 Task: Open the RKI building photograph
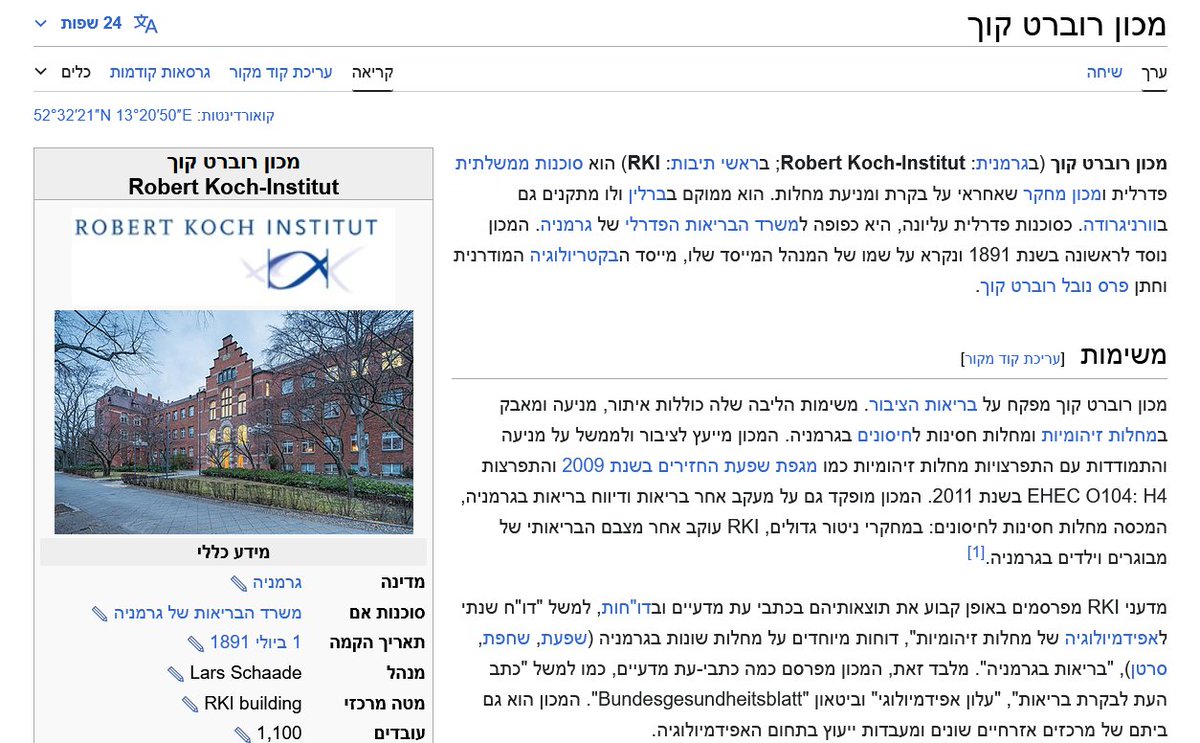[234, 422]
